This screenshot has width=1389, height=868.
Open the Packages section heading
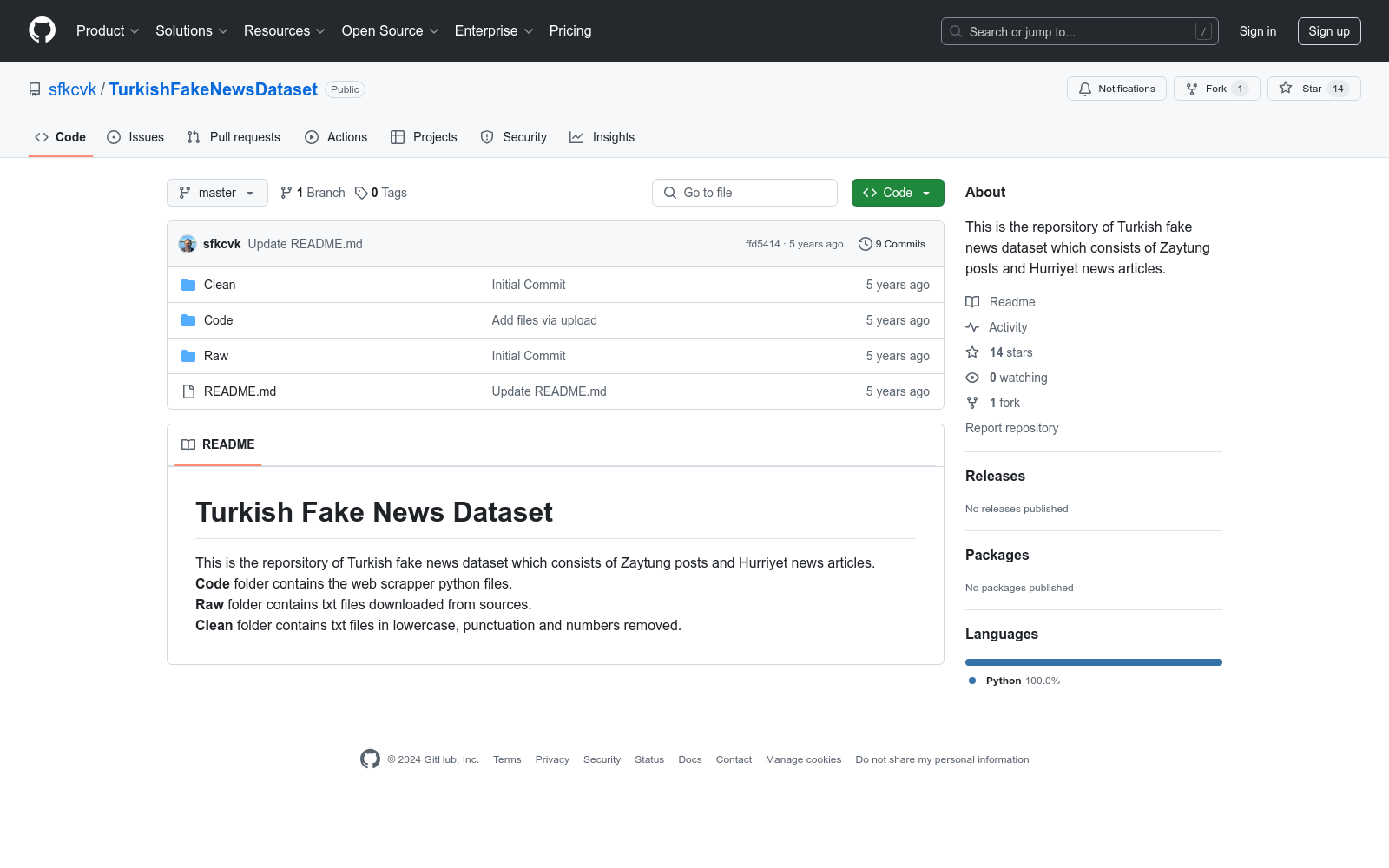[997, 555]
